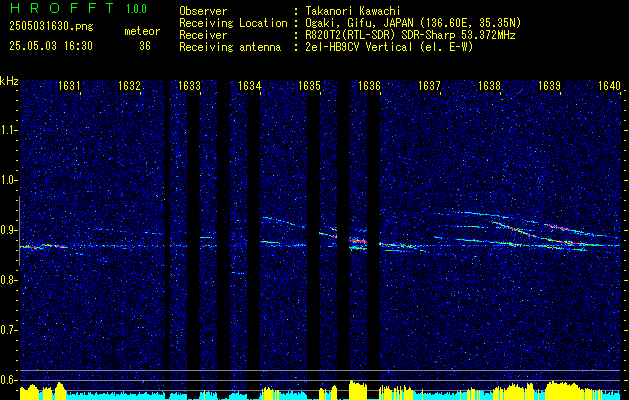This screenshot has width=629, height=400.
Task: Click the 0.6 kHz axis label
Action: coord(9,380)
